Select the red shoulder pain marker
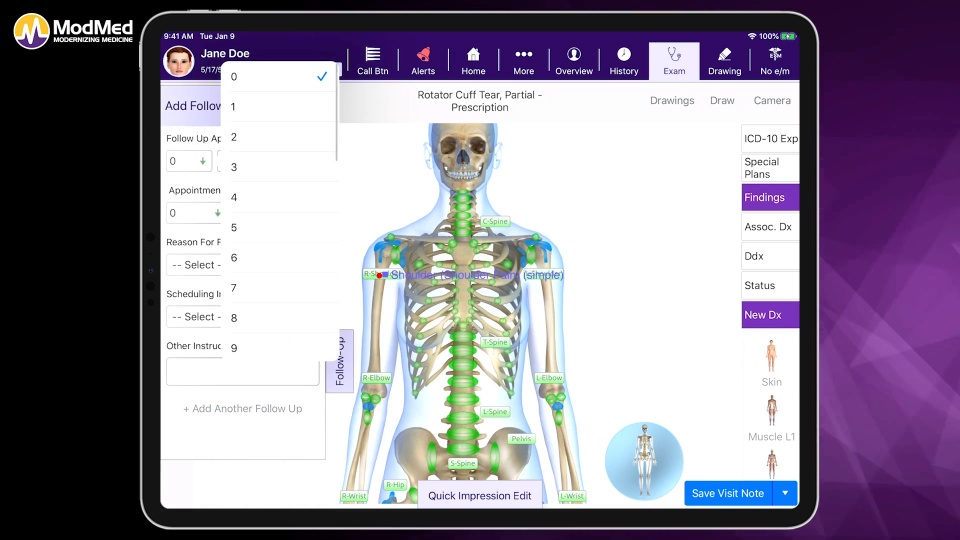The width and height of the screenshot is (960, 540). [379, 276]
